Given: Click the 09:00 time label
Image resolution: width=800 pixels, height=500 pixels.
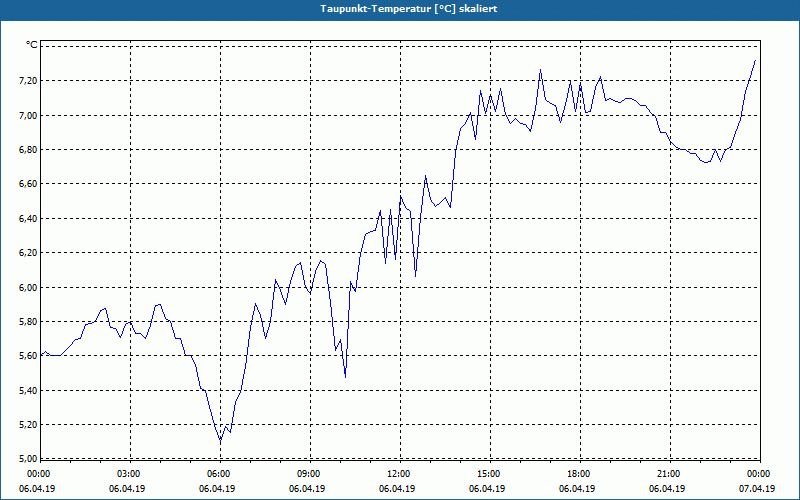Looking at the screenshot, I should (310, 474).
